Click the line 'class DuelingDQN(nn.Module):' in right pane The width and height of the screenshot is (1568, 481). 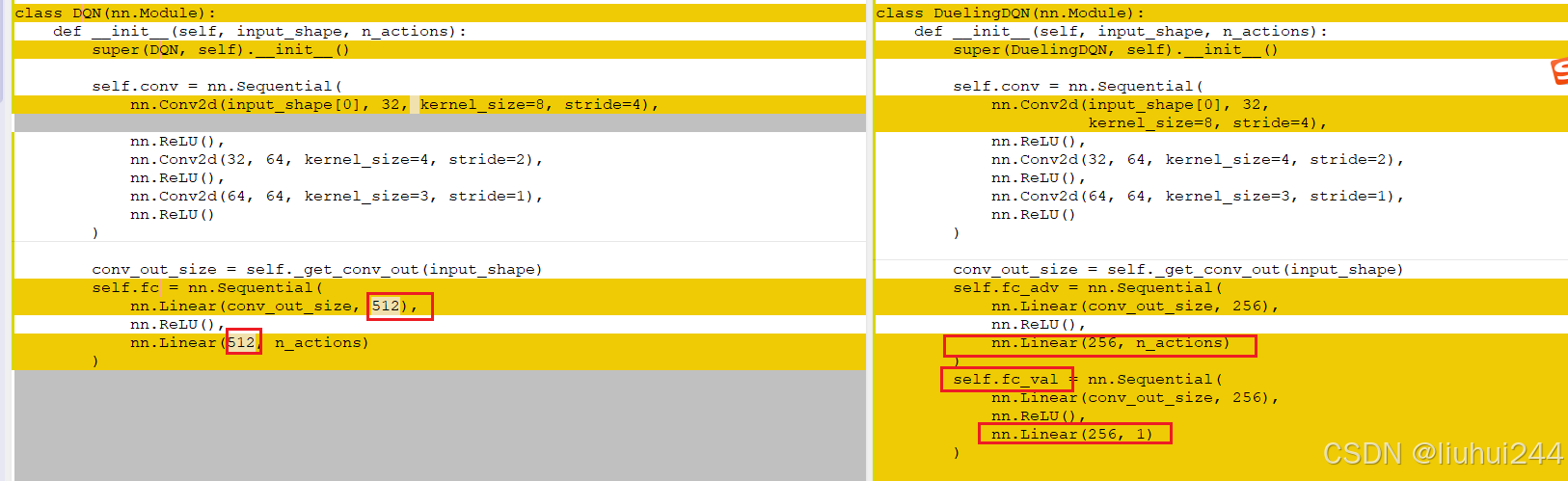pos(1010,13)
